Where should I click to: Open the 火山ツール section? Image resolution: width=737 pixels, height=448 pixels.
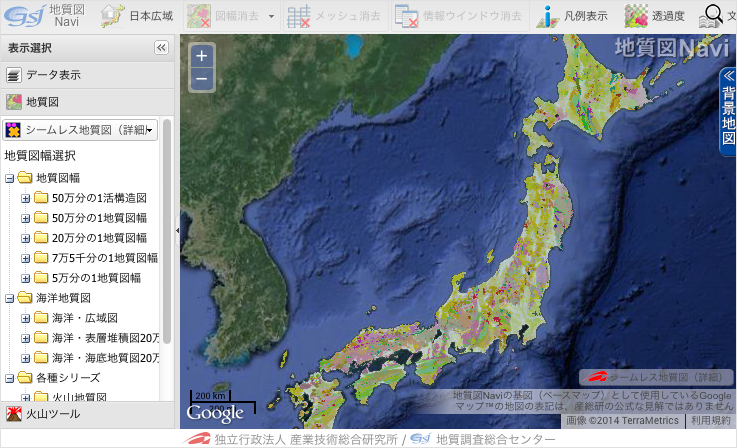[87, 414]
